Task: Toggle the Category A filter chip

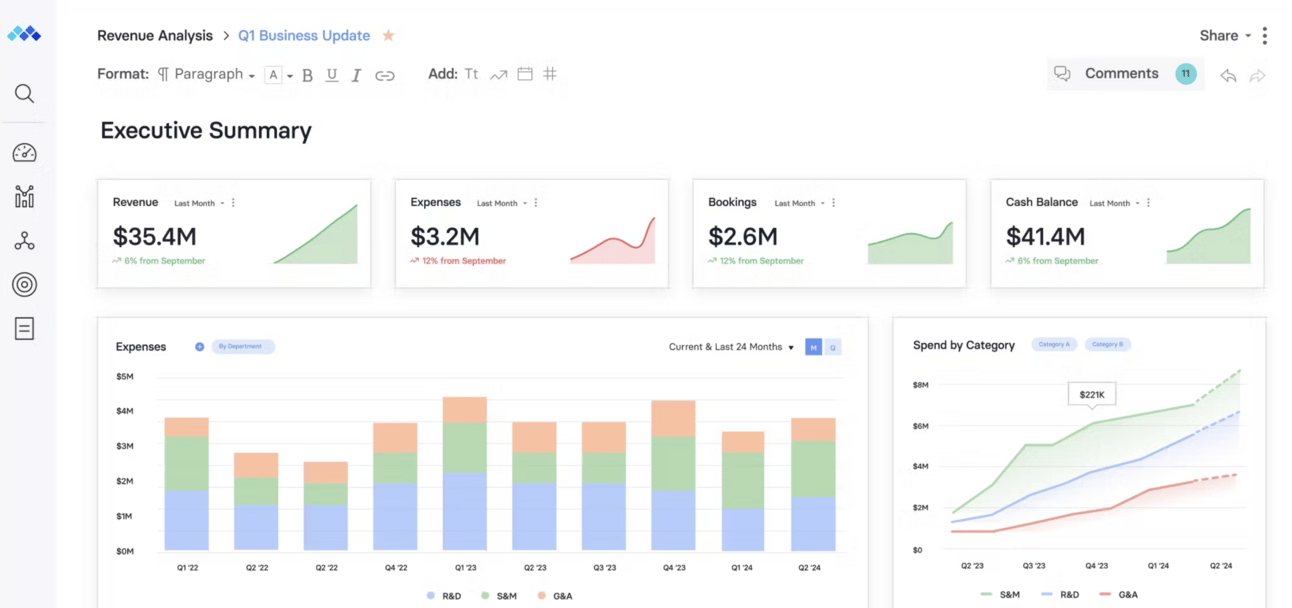Action: 1053,344
